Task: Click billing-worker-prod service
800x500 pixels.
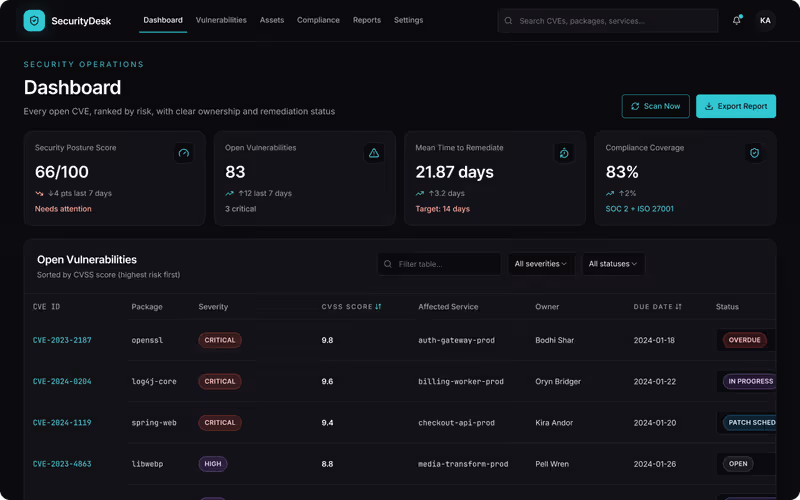Action: (461, 382)
